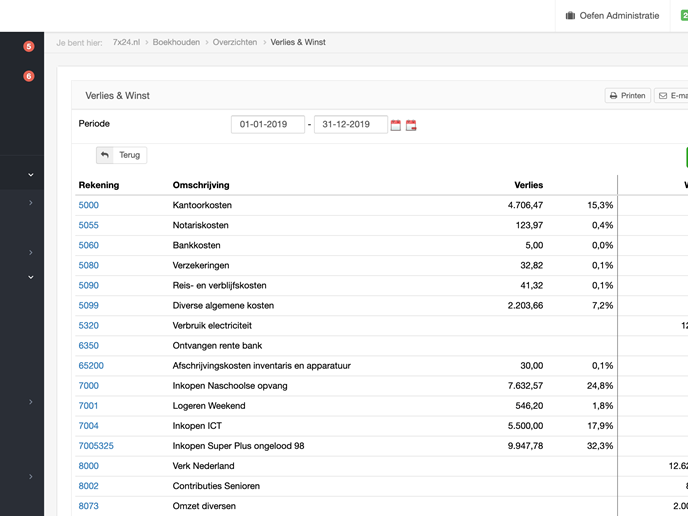The image size is (688, 516).
Task: Go to Boekhouden breadcrumb
Action: (x=176, y=42)
